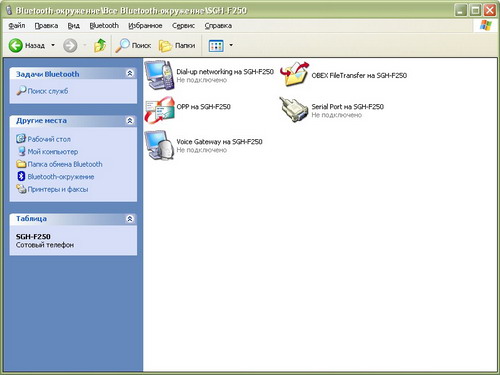The width and height of the screenshot is (500, 375).
Task: Open the Сервис menu
Action: coord(183,26)
